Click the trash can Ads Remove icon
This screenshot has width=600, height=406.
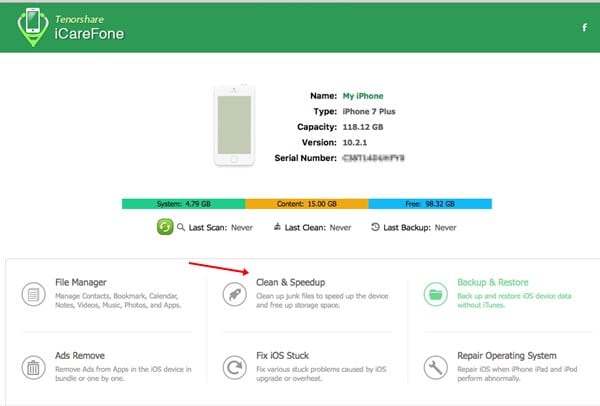[x=34, y=367]
